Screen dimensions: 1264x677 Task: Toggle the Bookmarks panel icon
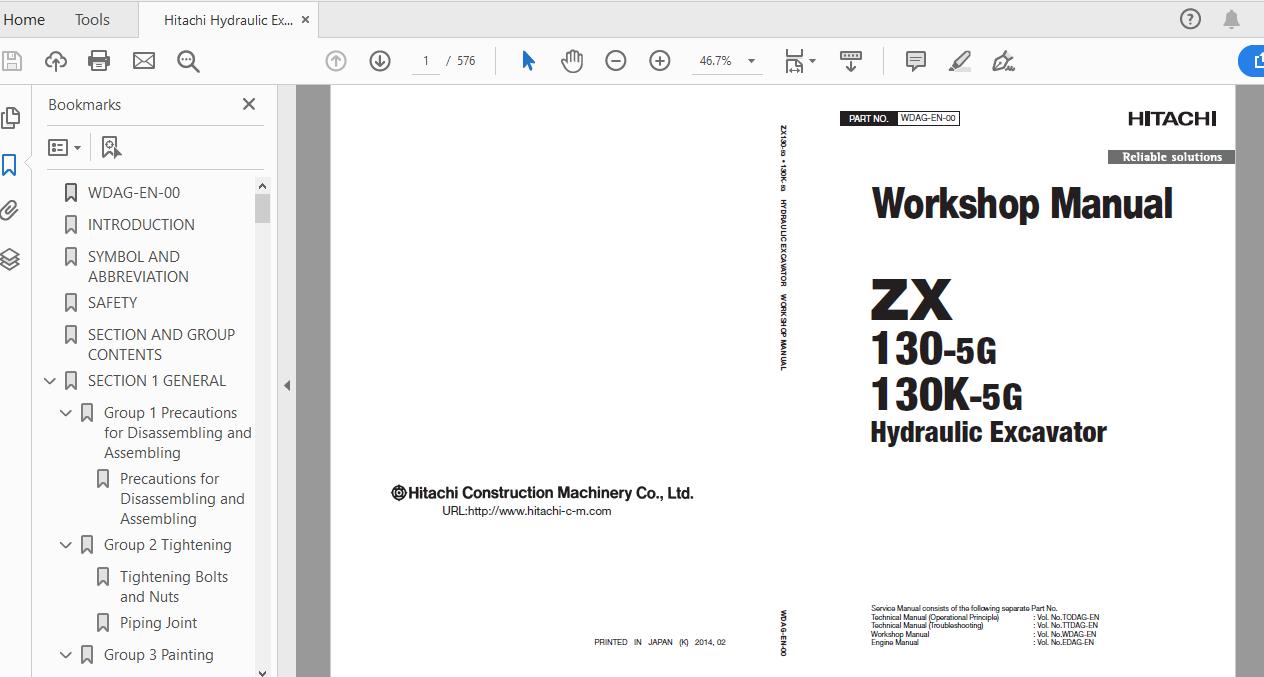click(x=10, y=165)
